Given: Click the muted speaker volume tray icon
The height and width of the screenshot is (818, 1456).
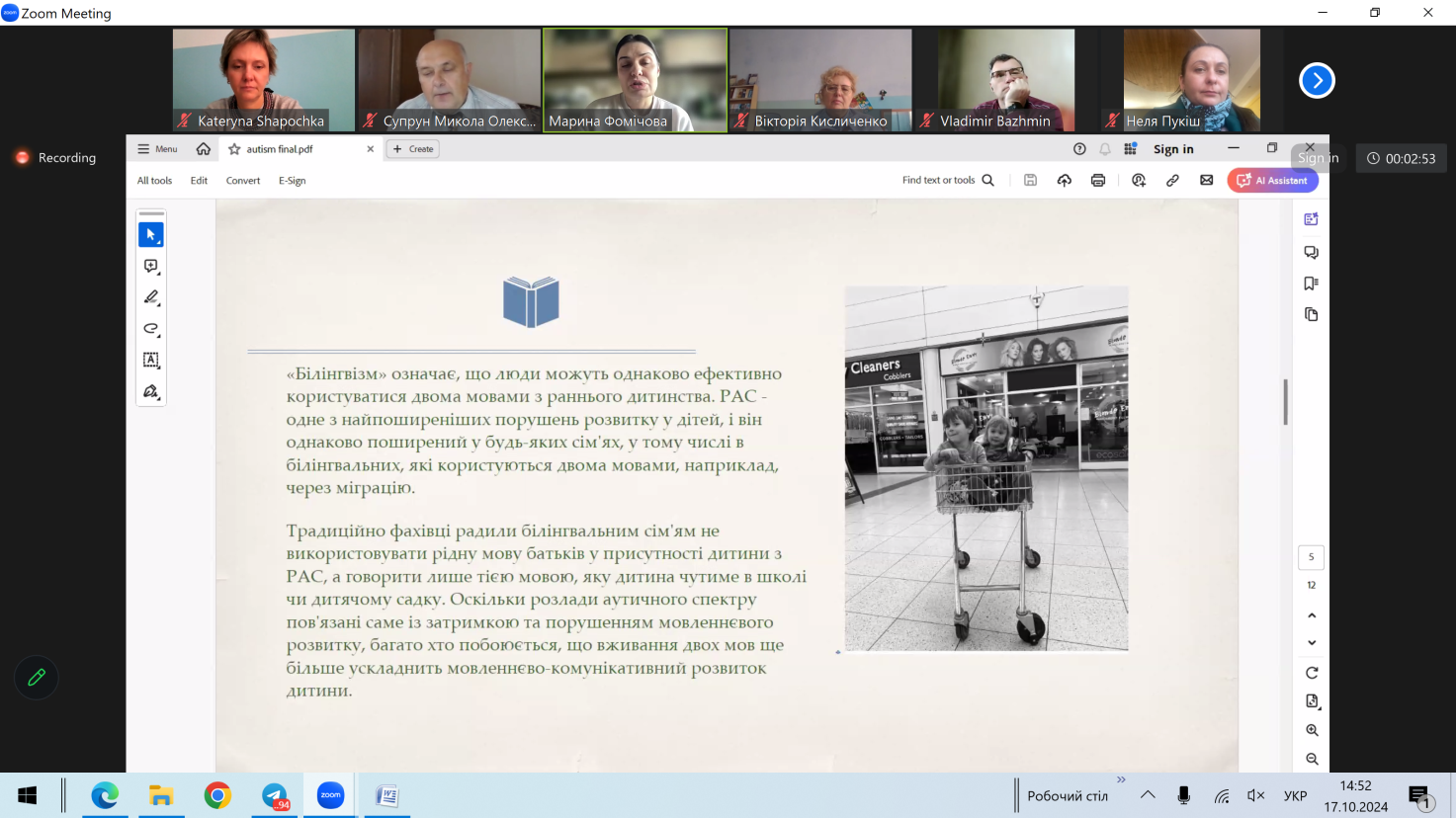Looking at the screenshot, I should (x=1256, y=795).
